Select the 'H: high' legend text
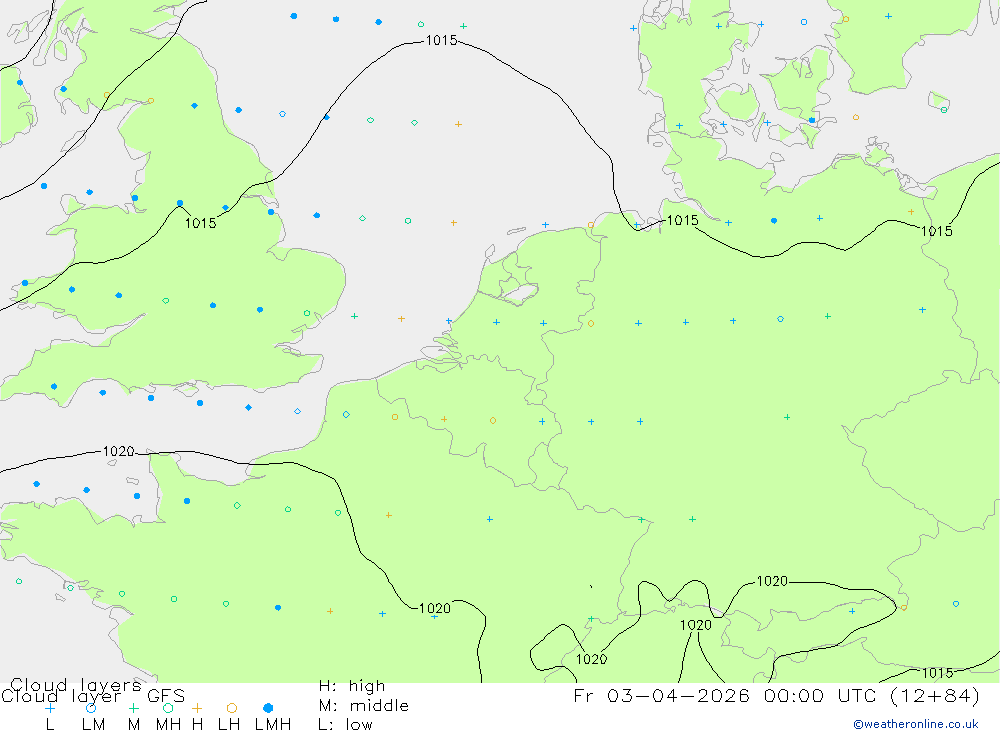Viewport: 1000px width, 733px height. click(x=352, y=686)
